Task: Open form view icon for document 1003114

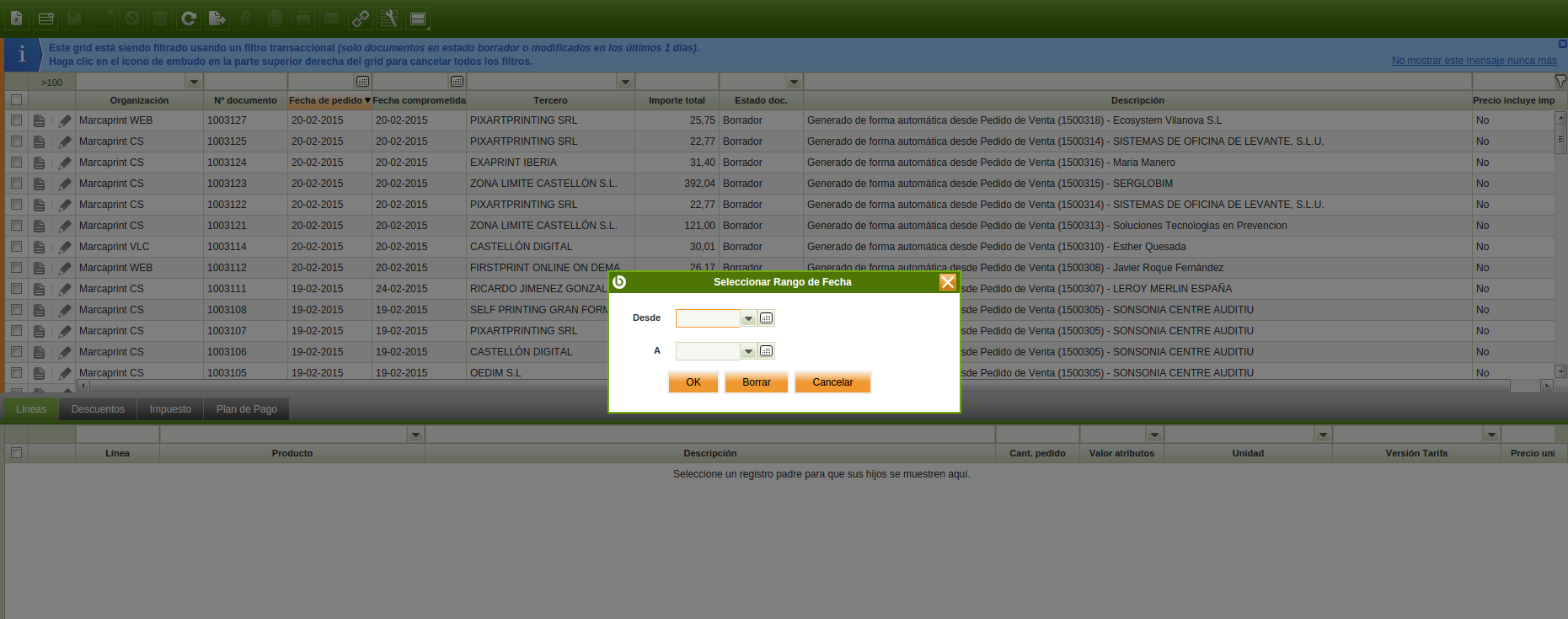Action: (39, 247)
